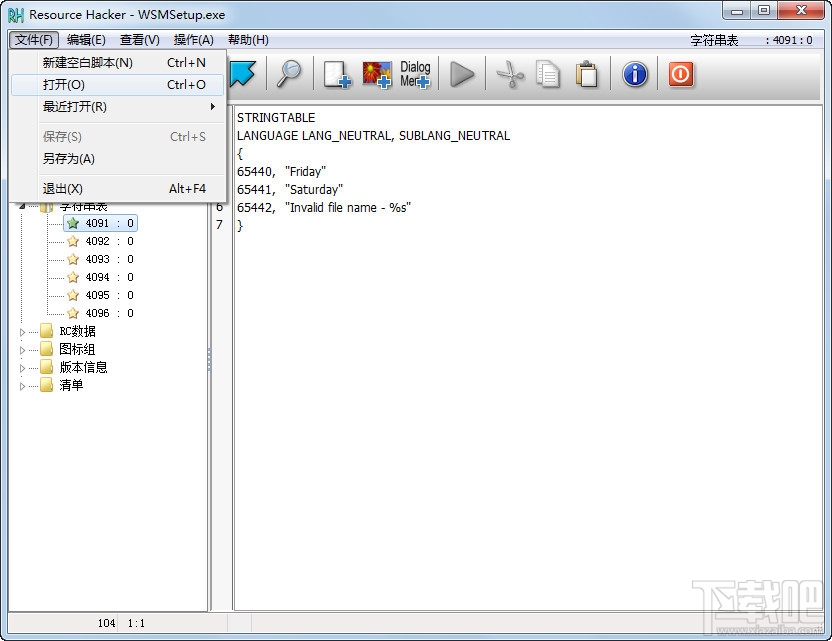The width and height of the screenshot is (832, 641).
Task: Expand the 版本信息 folder
Action: point(23,367)
